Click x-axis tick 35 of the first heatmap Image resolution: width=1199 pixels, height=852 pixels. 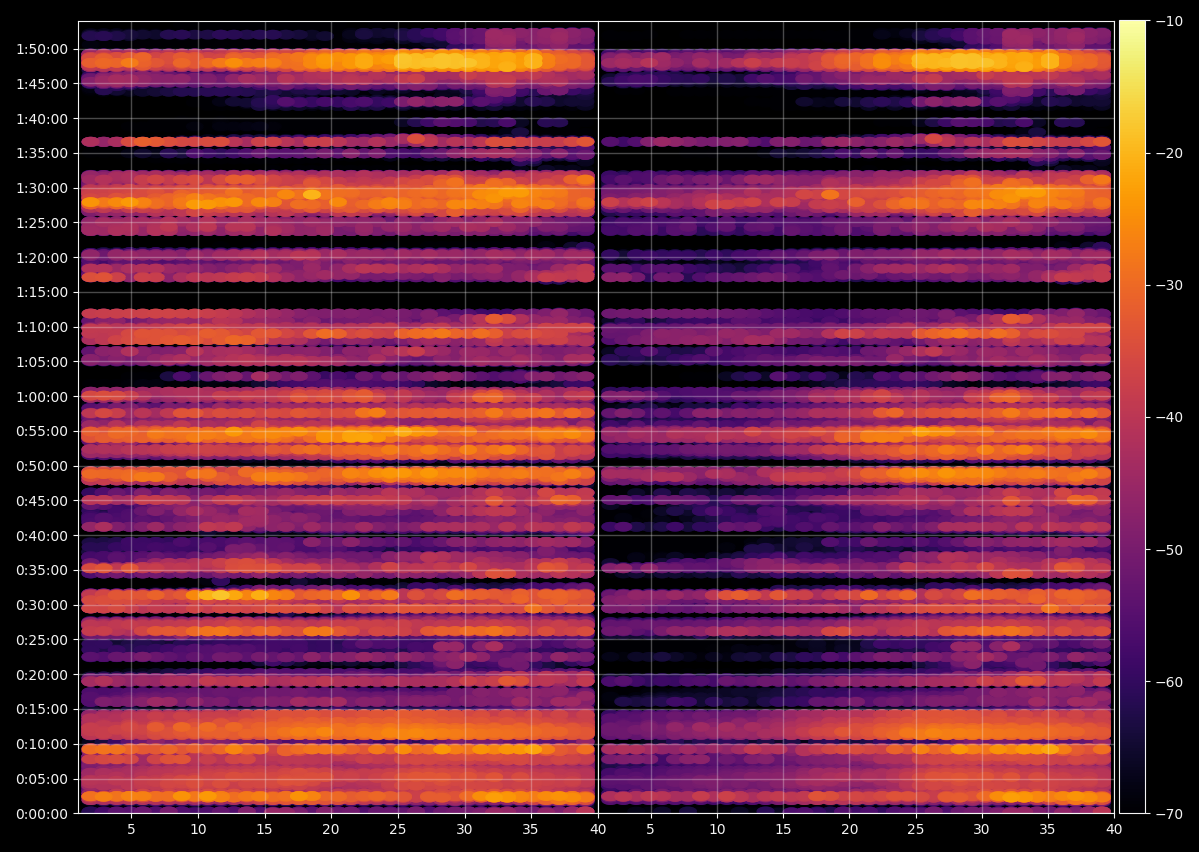pos(531,829)
